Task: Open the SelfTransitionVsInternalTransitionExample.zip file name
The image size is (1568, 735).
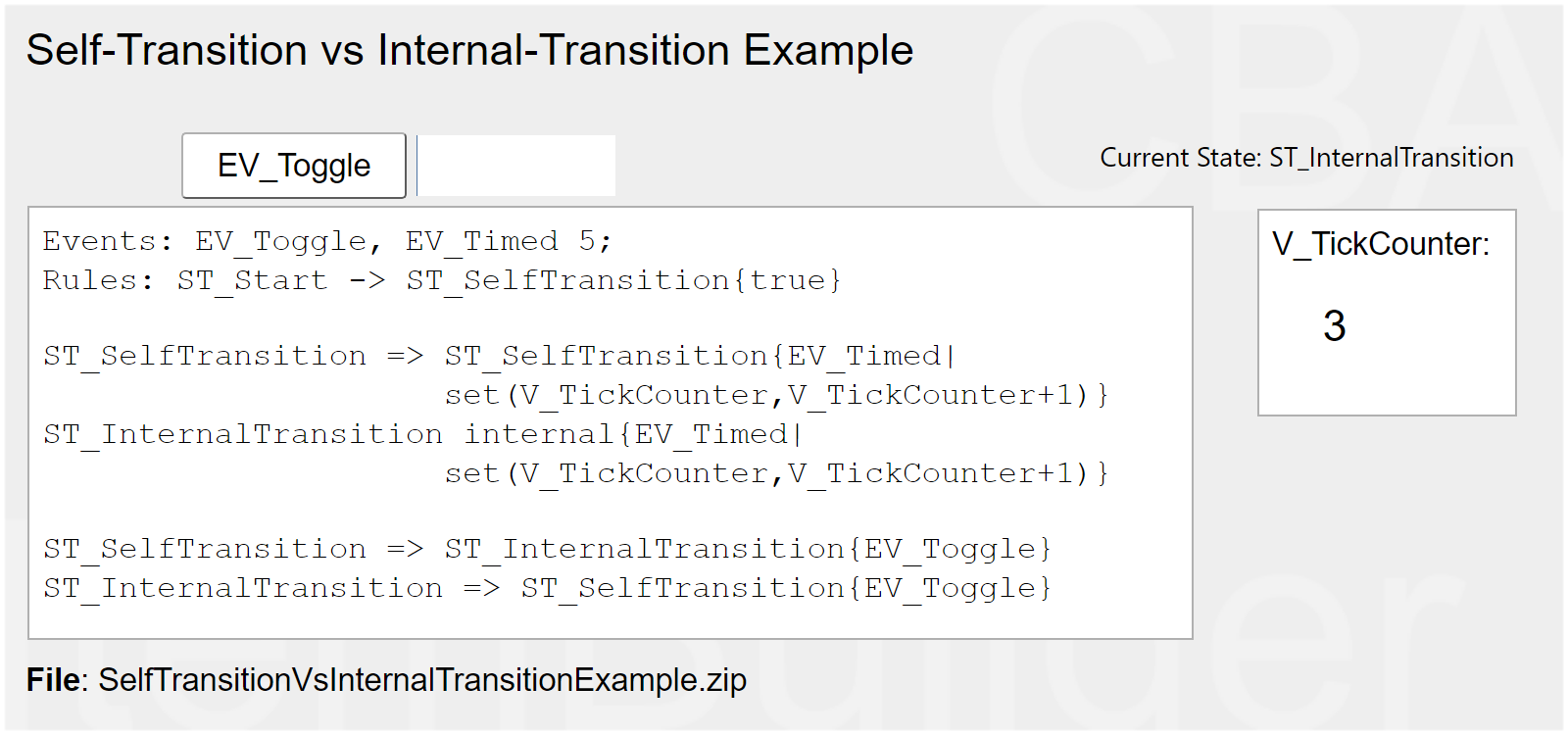Action: [x=422, y=680]
